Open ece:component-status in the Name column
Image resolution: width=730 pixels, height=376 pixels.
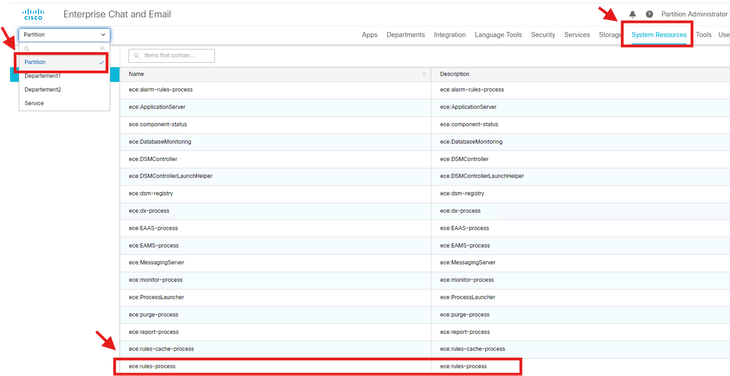click(158, 124)
